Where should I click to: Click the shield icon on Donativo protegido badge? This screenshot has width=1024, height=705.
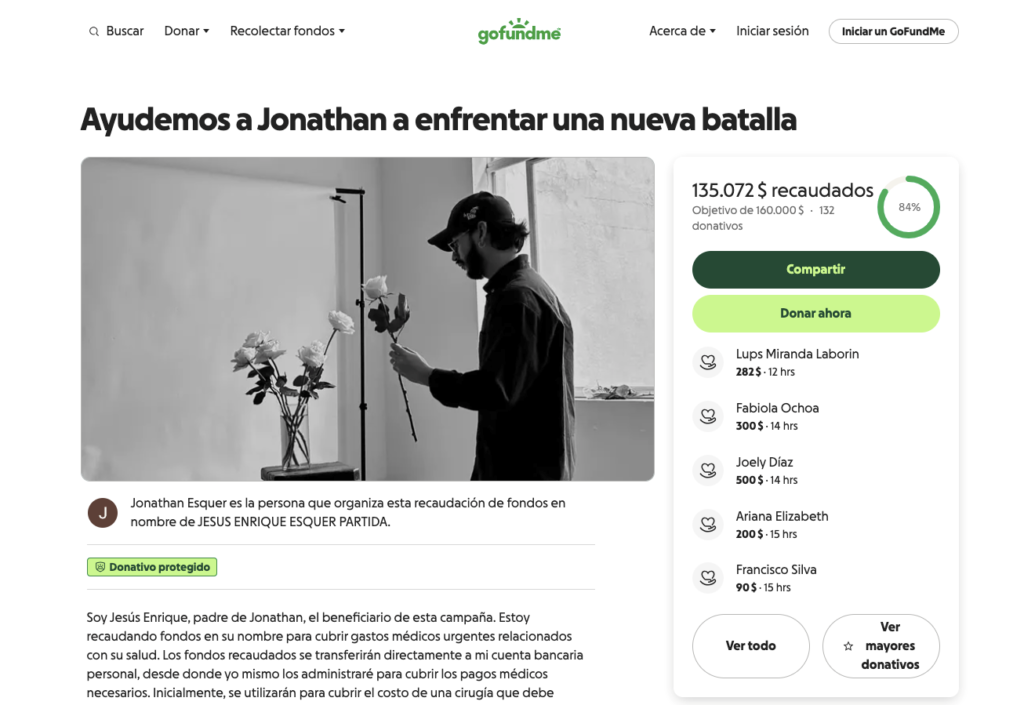100,567
